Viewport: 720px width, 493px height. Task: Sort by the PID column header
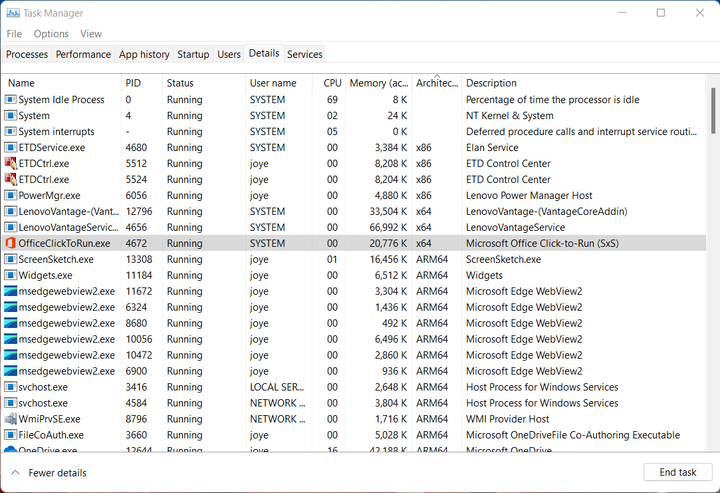[x=141, y=83]
